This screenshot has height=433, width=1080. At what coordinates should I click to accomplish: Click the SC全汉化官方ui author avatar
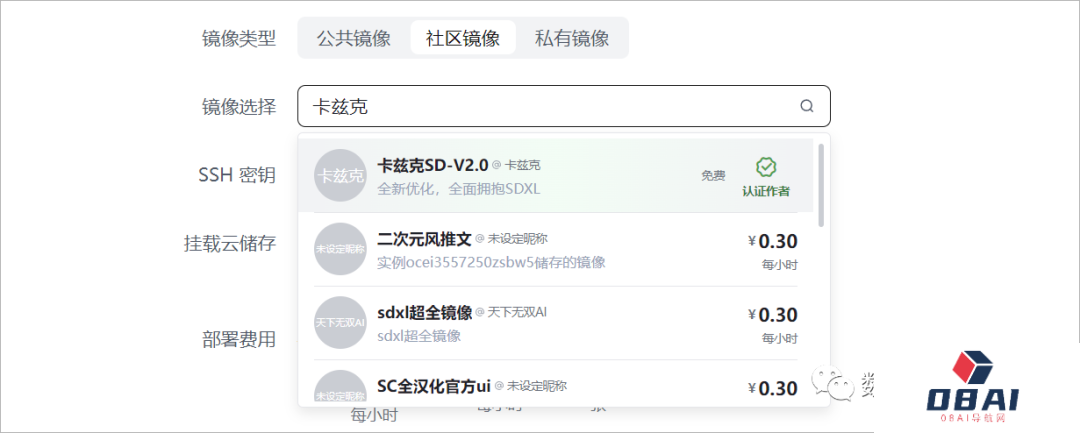click(340, 390)
